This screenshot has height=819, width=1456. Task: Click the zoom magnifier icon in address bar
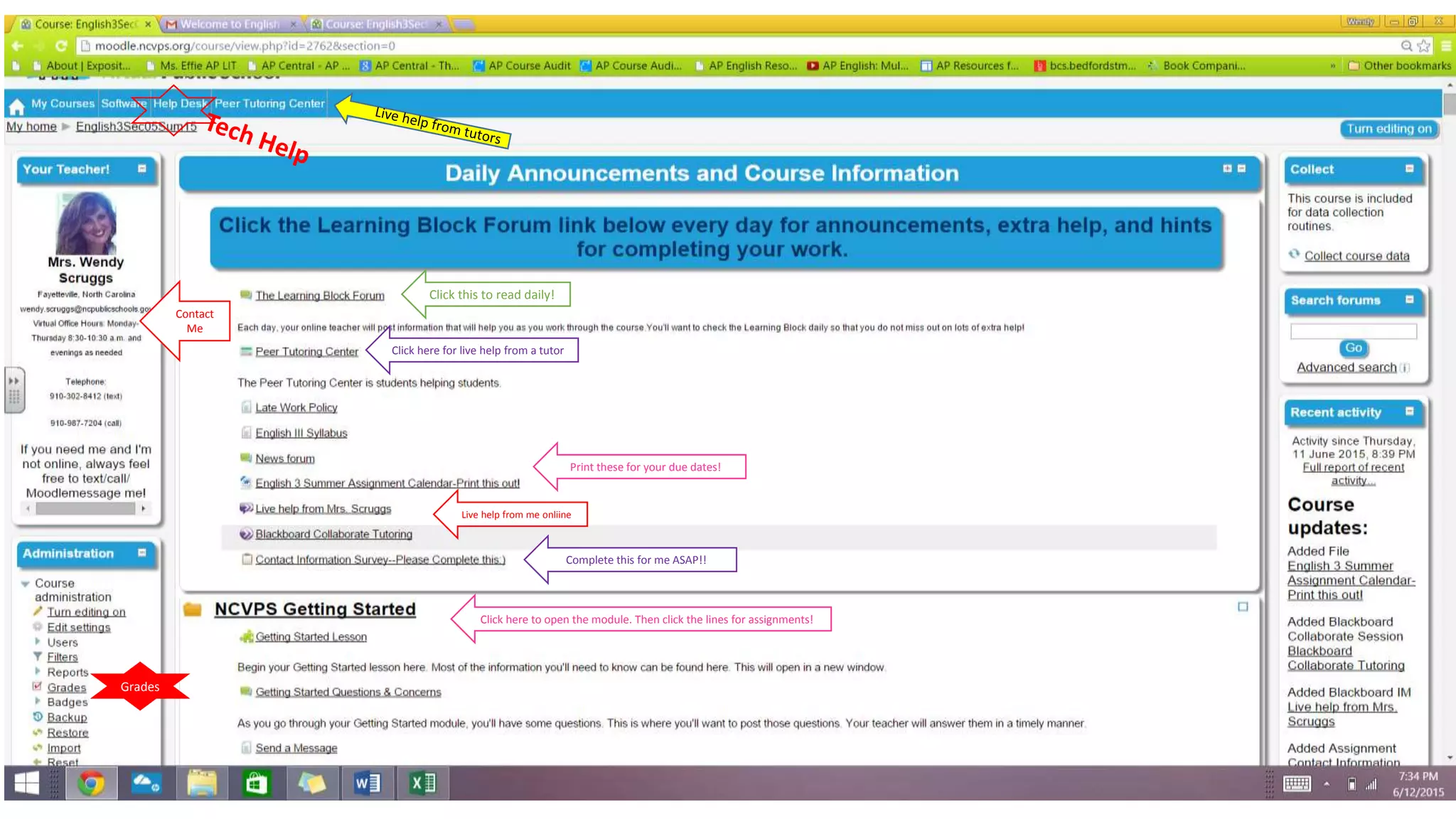[1406, 46]
